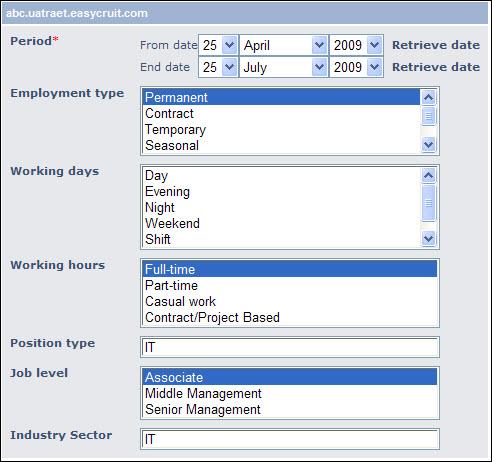Select Contract/Project Based working hours
The width and height of the screenshot is (492, 462).
tap(290, 317)
